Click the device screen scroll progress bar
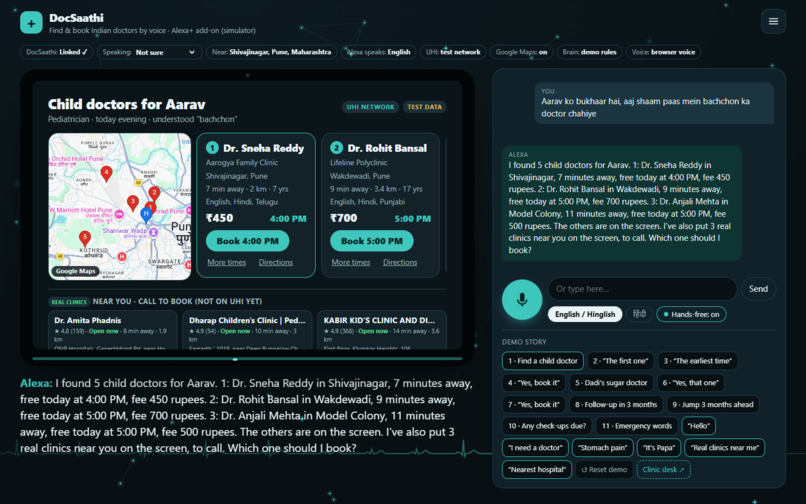Image resolution: width=806 pixels, height=504 pixels. (247, 359)
